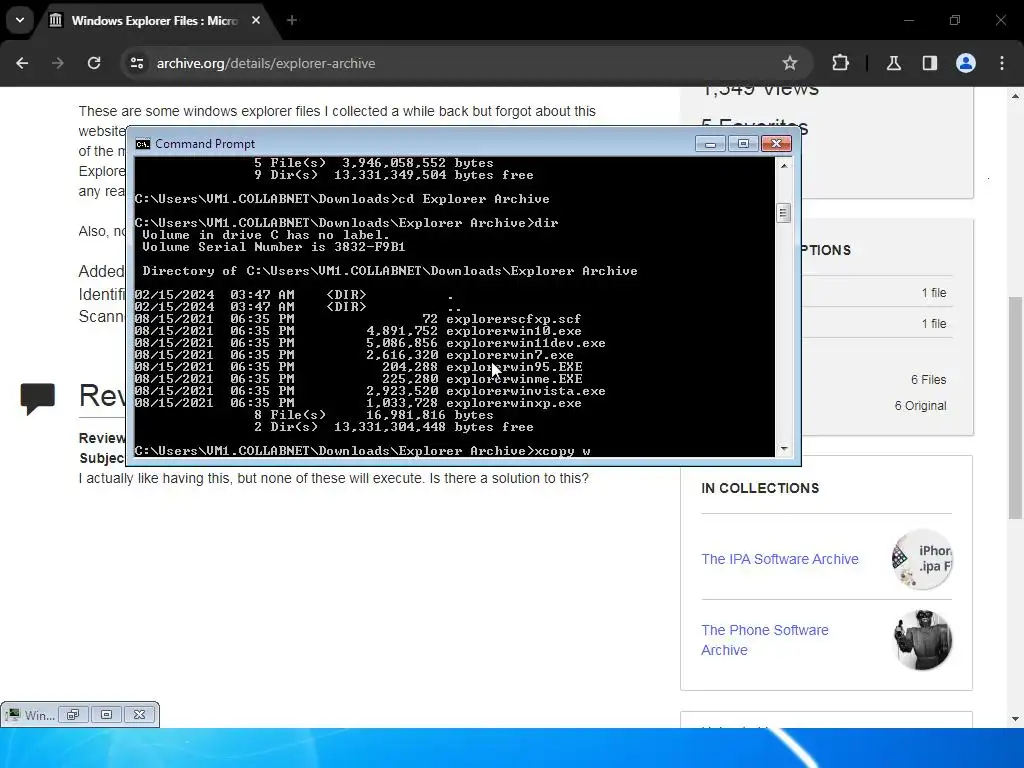Click the explorerwinvista.exe listing line
Viewport: 1024px width, 768px height.
pos(370,391)
